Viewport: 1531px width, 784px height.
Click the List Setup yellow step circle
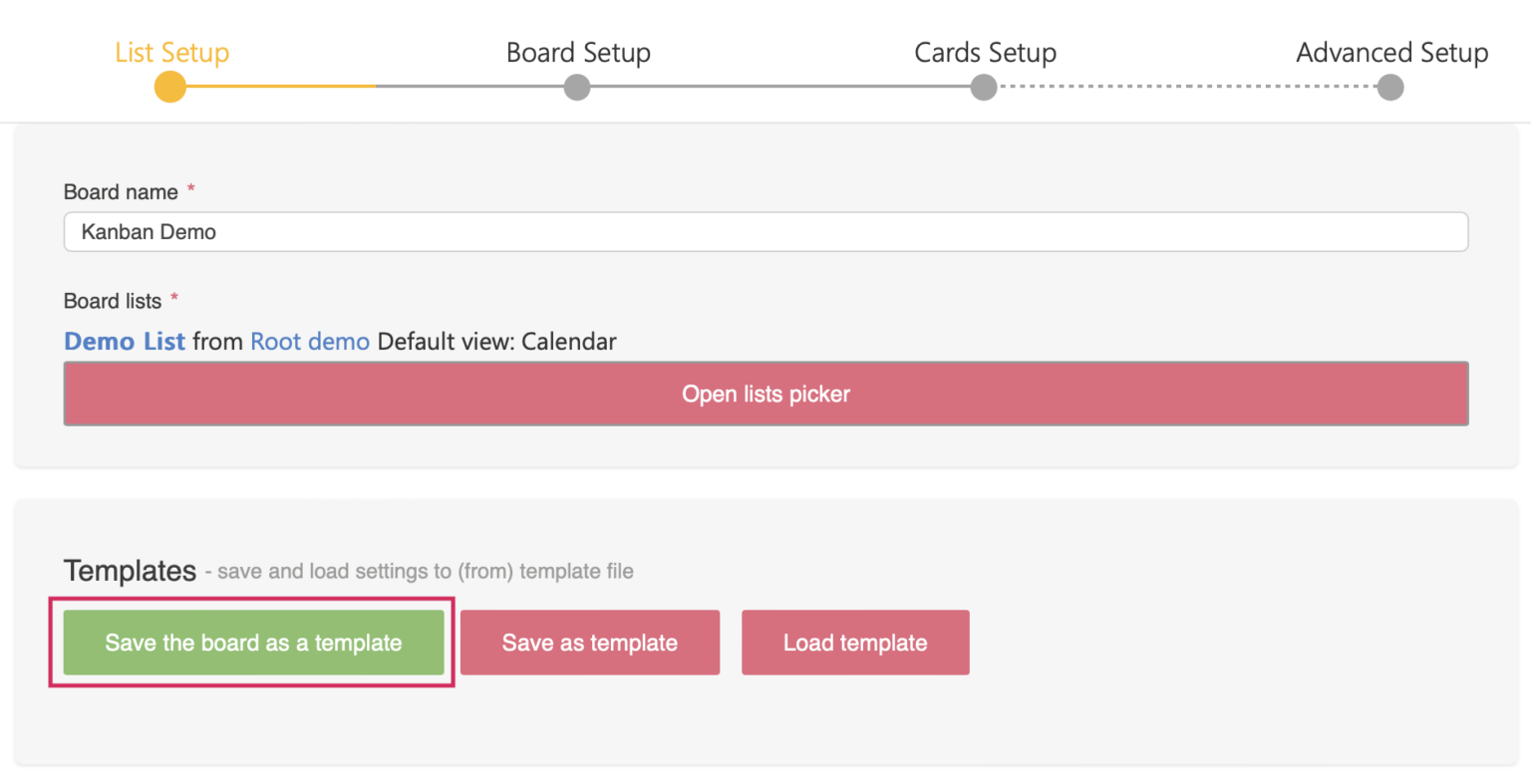pyautogui.click(x=169, y=87)
